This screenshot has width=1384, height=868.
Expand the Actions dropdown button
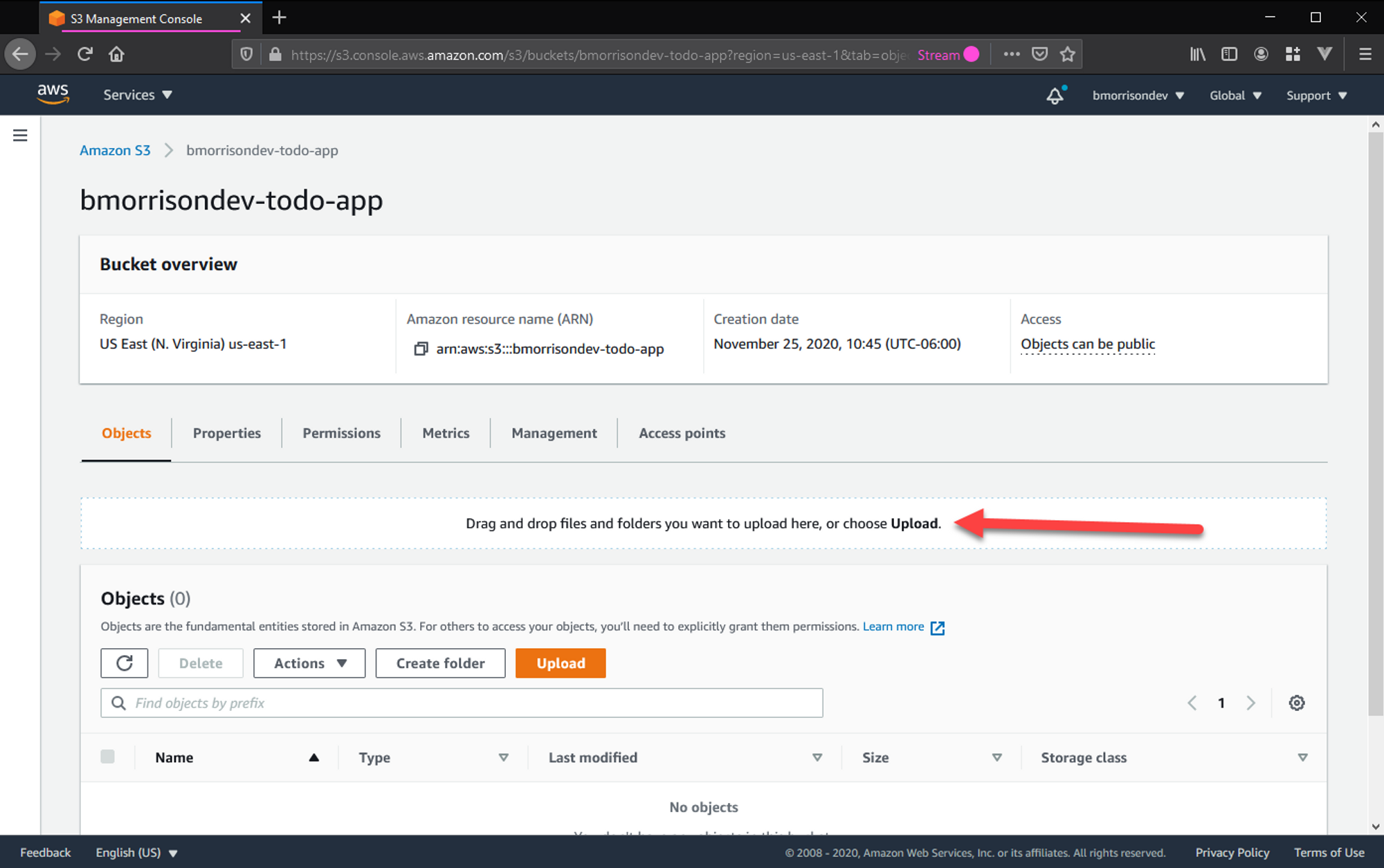309,663
